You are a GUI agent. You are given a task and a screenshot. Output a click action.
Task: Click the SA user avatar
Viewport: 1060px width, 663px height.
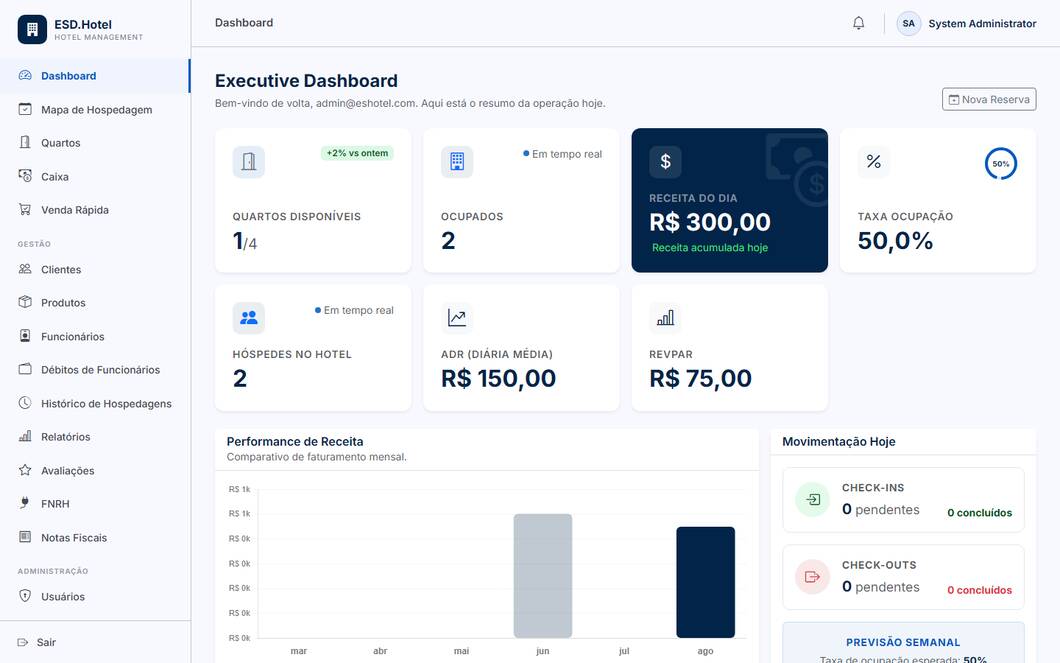pyautogui.click(x=909, y=23)
